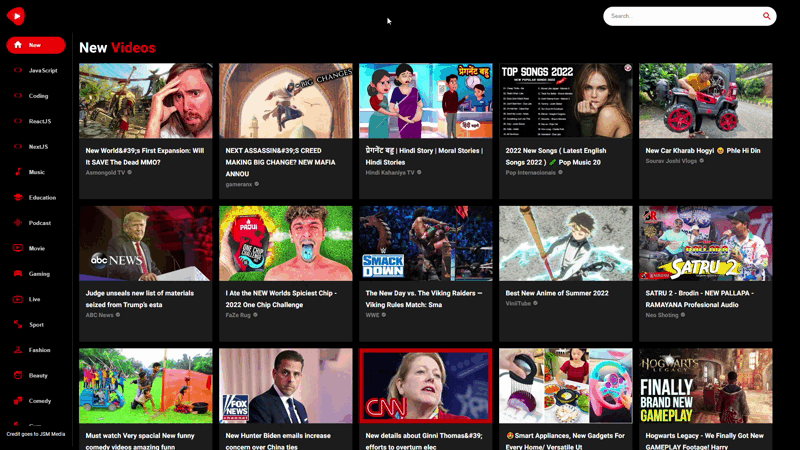Open the ABC News channel link
The width and height of the screenshot is (800, 450).
100,315
